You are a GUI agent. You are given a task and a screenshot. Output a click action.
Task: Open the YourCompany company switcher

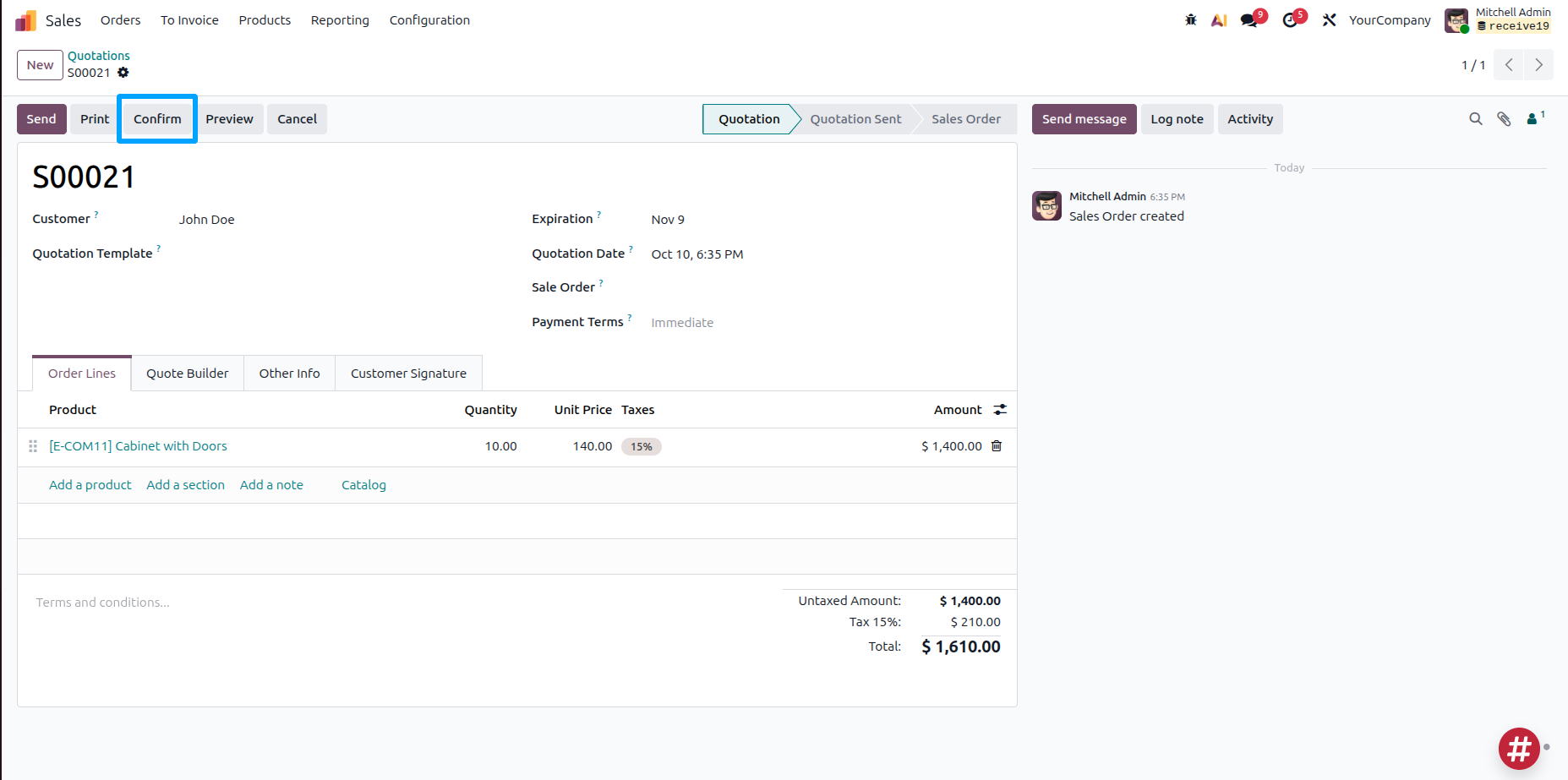pos(1390,20)
